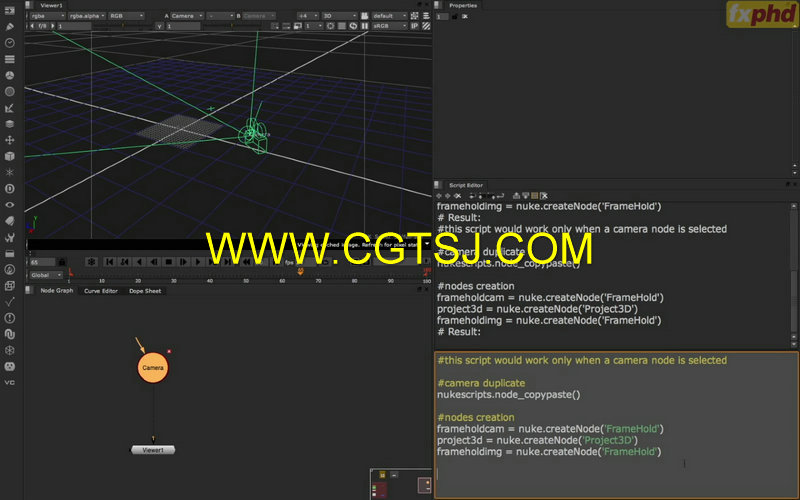The width and height of the screenshot is (800, 500).
Task: Run the script with the return-arrow icon
Action: (x=501, y=196)
